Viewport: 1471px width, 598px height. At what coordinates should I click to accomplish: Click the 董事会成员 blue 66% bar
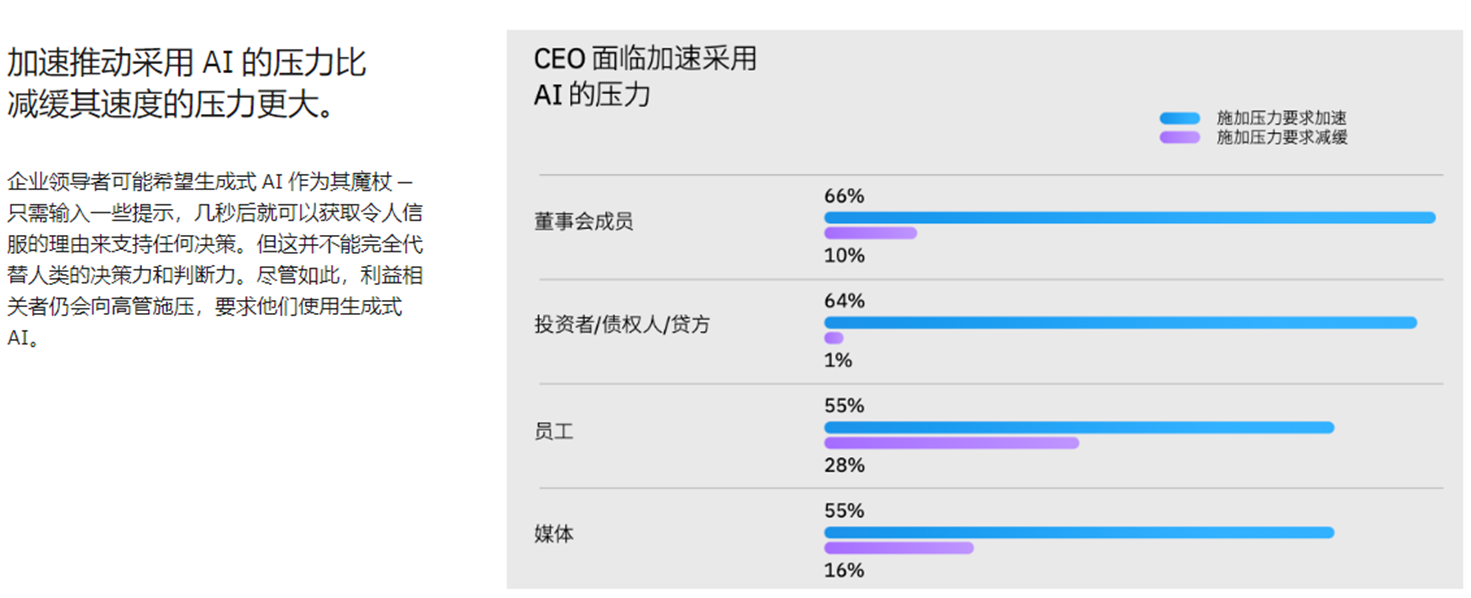click(x=1129, y=217)
